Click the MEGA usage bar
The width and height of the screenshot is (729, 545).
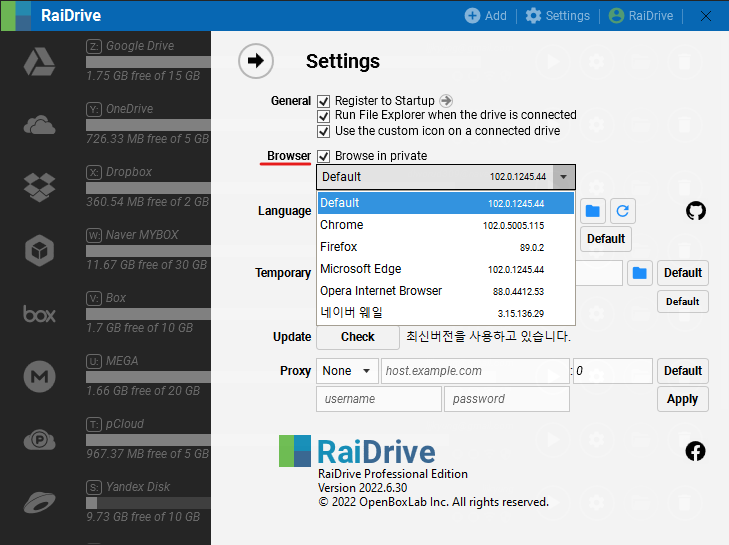[x=148, y=377]
